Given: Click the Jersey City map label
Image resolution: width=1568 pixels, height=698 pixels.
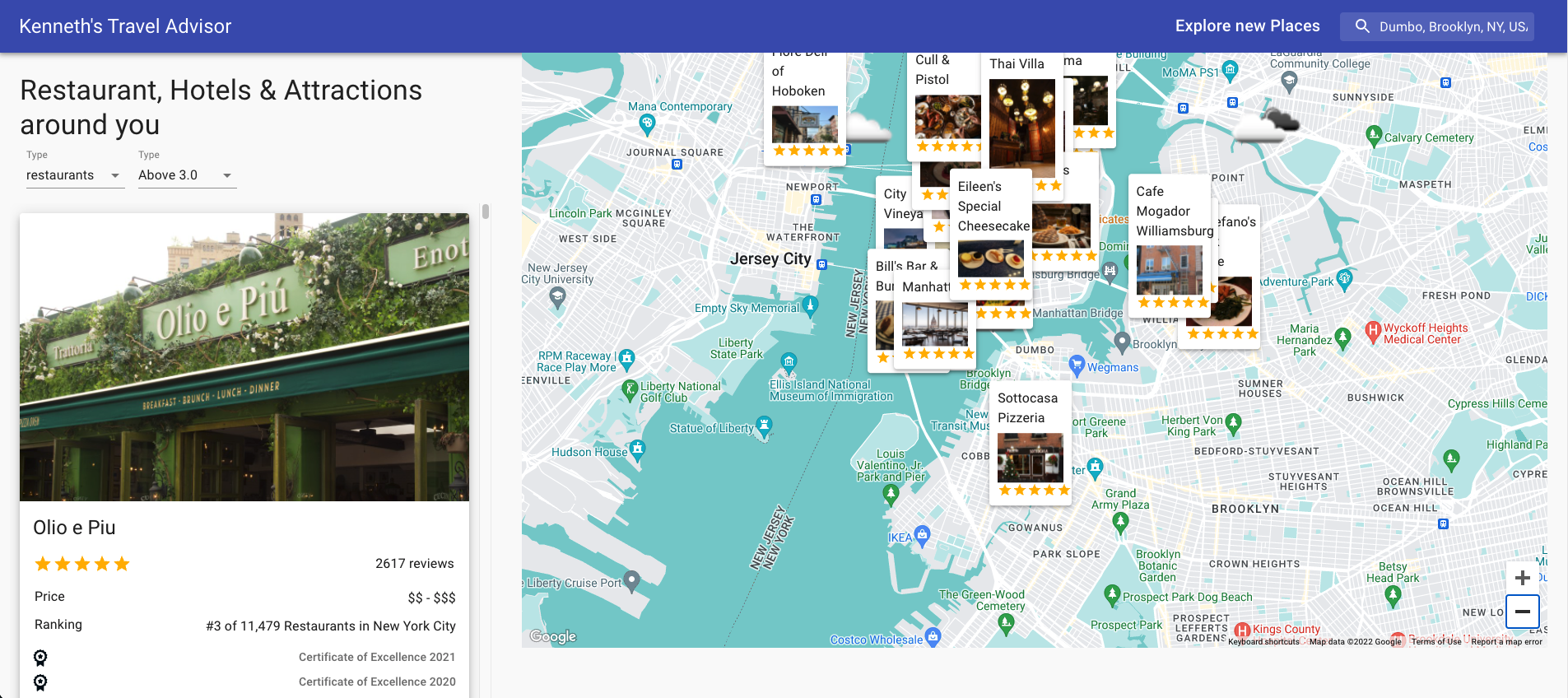Looking at the screenshot, I should (x=770, y=258).
